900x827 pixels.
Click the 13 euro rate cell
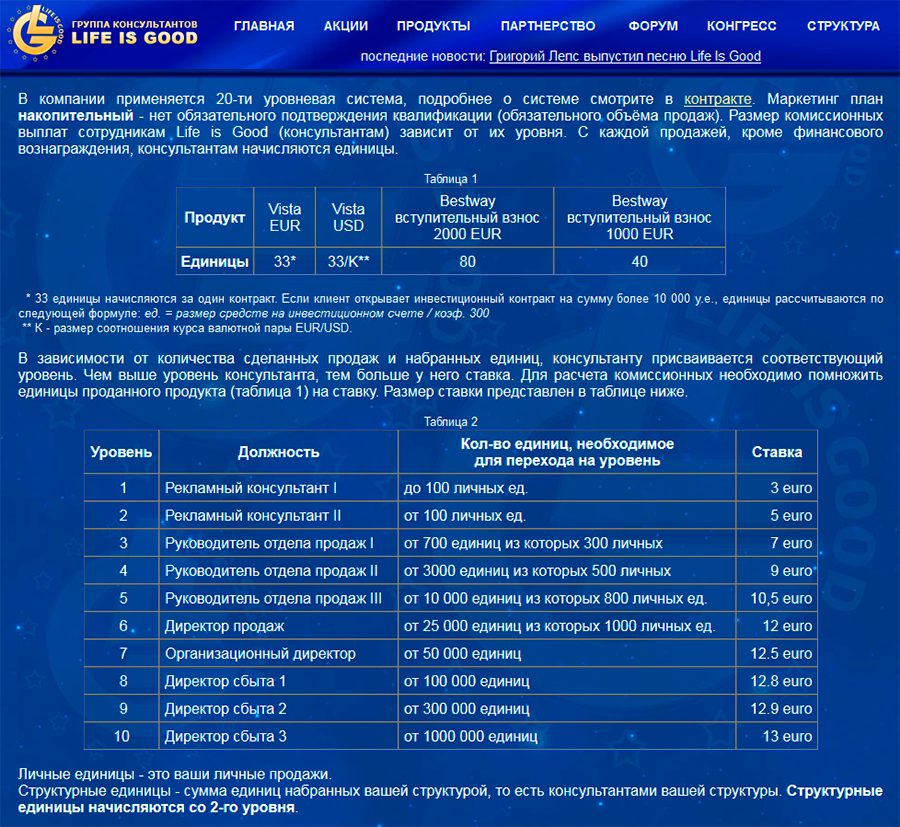point(777,736)
